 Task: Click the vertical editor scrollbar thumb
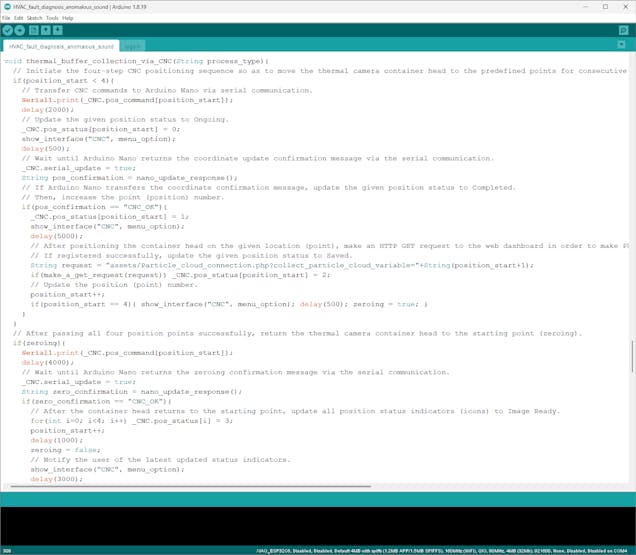click(632, 356)
